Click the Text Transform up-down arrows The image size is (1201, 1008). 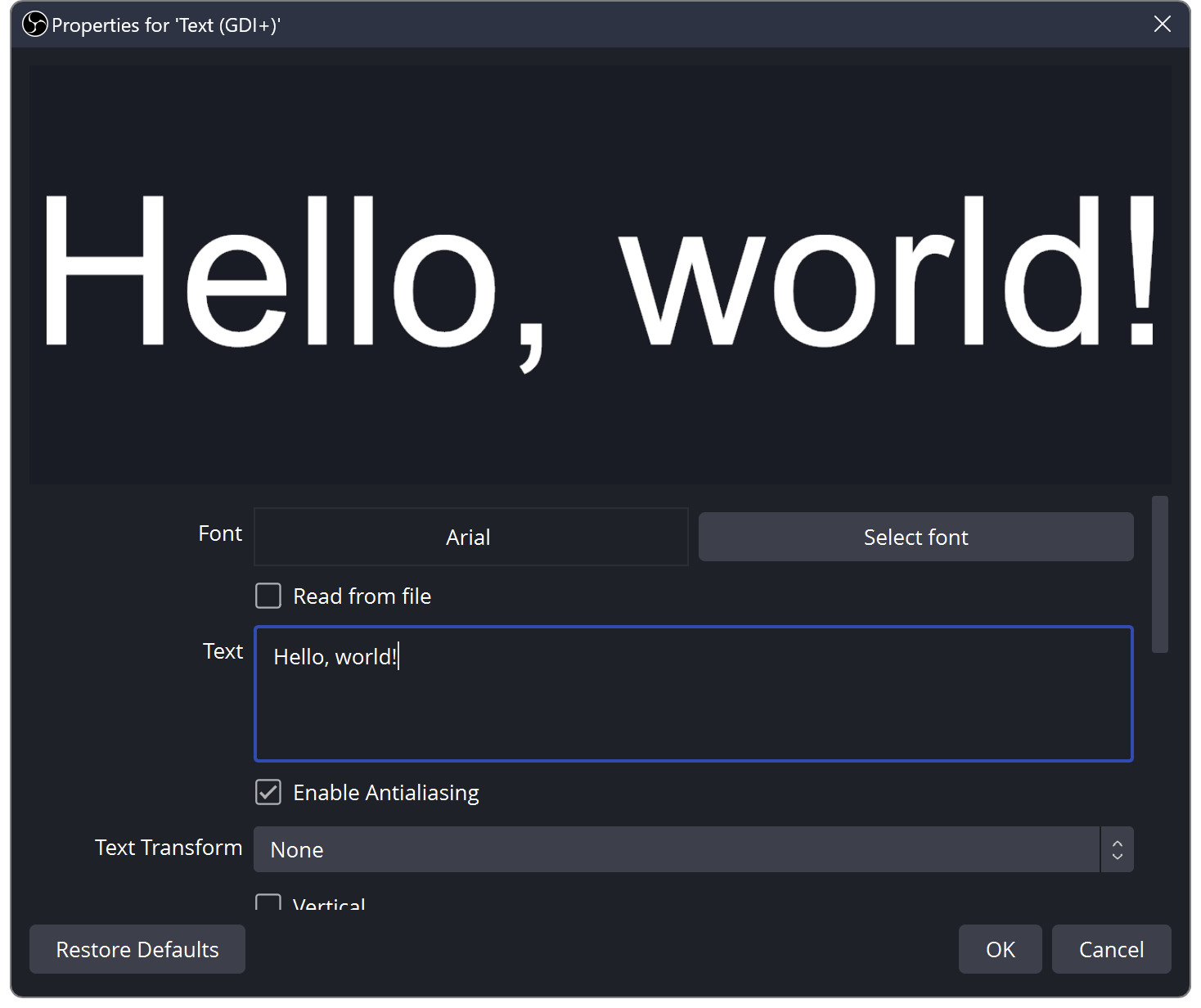(x=1117, y=849)
